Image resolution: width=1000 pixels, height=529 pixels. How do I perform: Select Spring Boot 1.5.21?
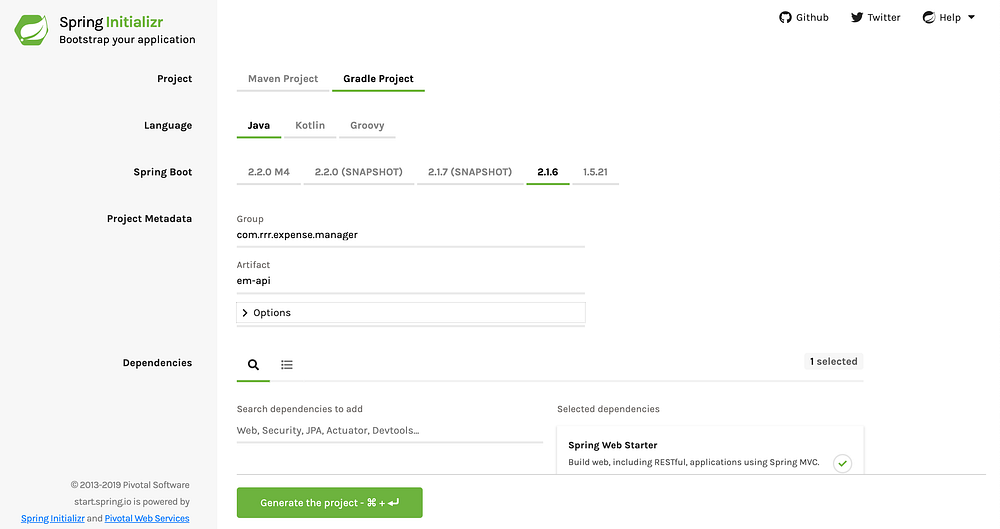click(x=595, y=172)
